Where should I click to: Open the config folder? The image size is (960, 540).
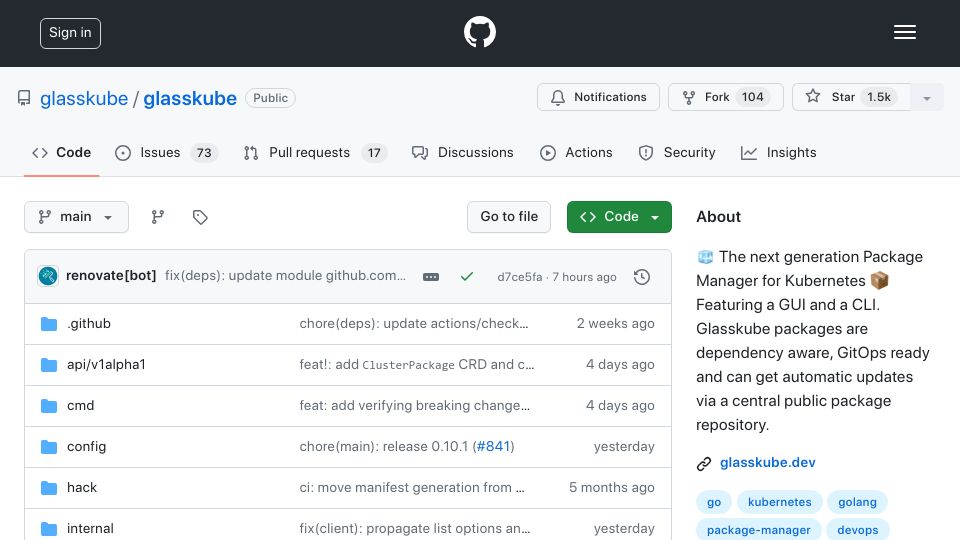click(86, 446)
